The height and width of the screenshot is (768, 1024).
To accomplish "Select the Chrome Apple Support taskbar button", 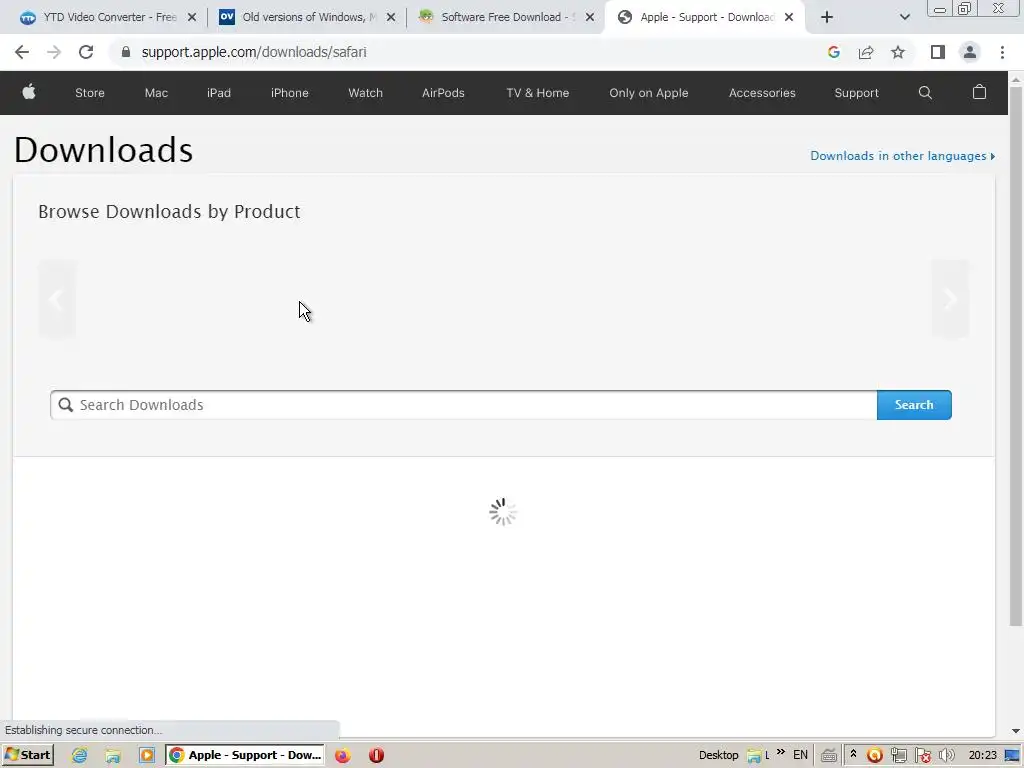I will (x=245, y=755).
